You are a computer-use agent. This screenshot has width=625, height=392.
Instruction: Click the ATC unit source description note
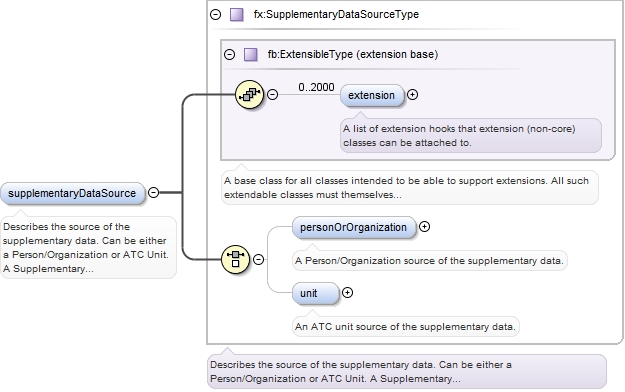coord(405,327)
